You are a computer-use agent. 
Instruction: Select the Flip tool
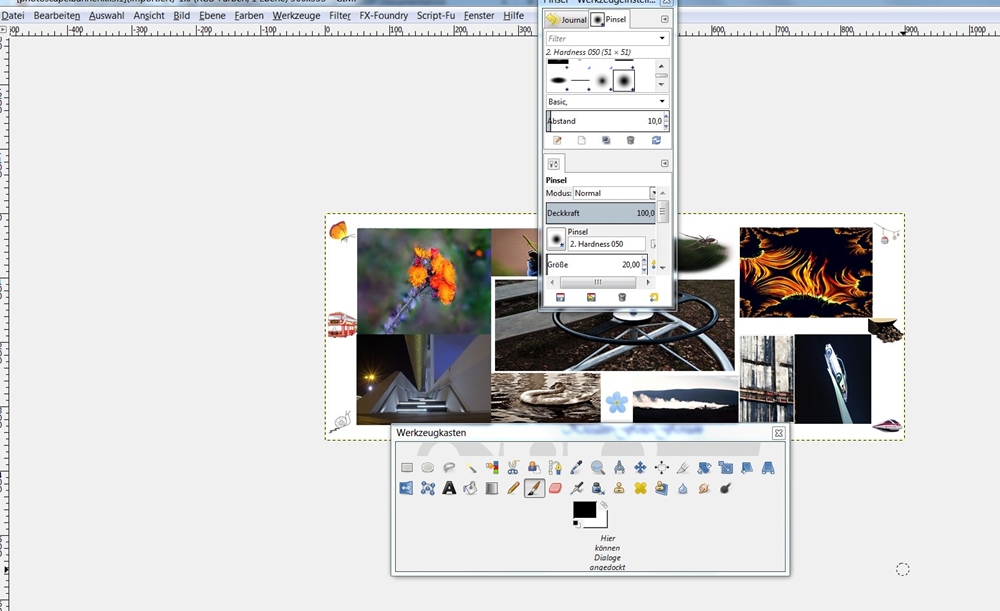pyautogui.click(x=407, y=489)
